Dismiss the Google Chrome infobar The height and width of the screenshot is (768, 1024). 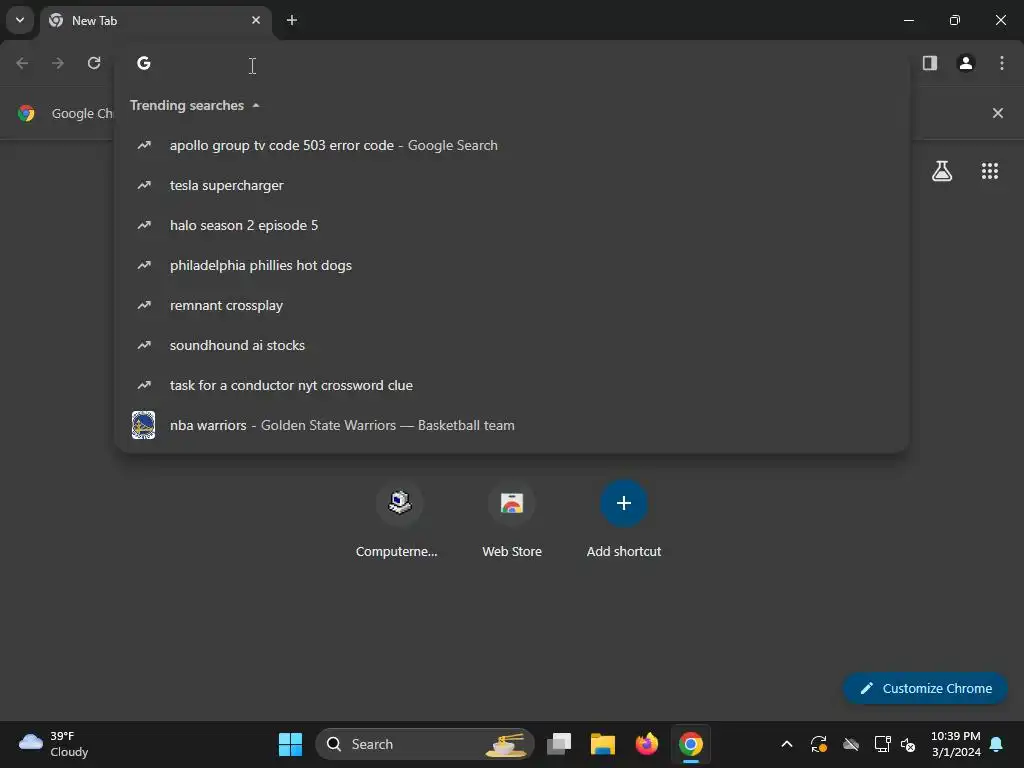pyautogui.click(x=998, y=113)
